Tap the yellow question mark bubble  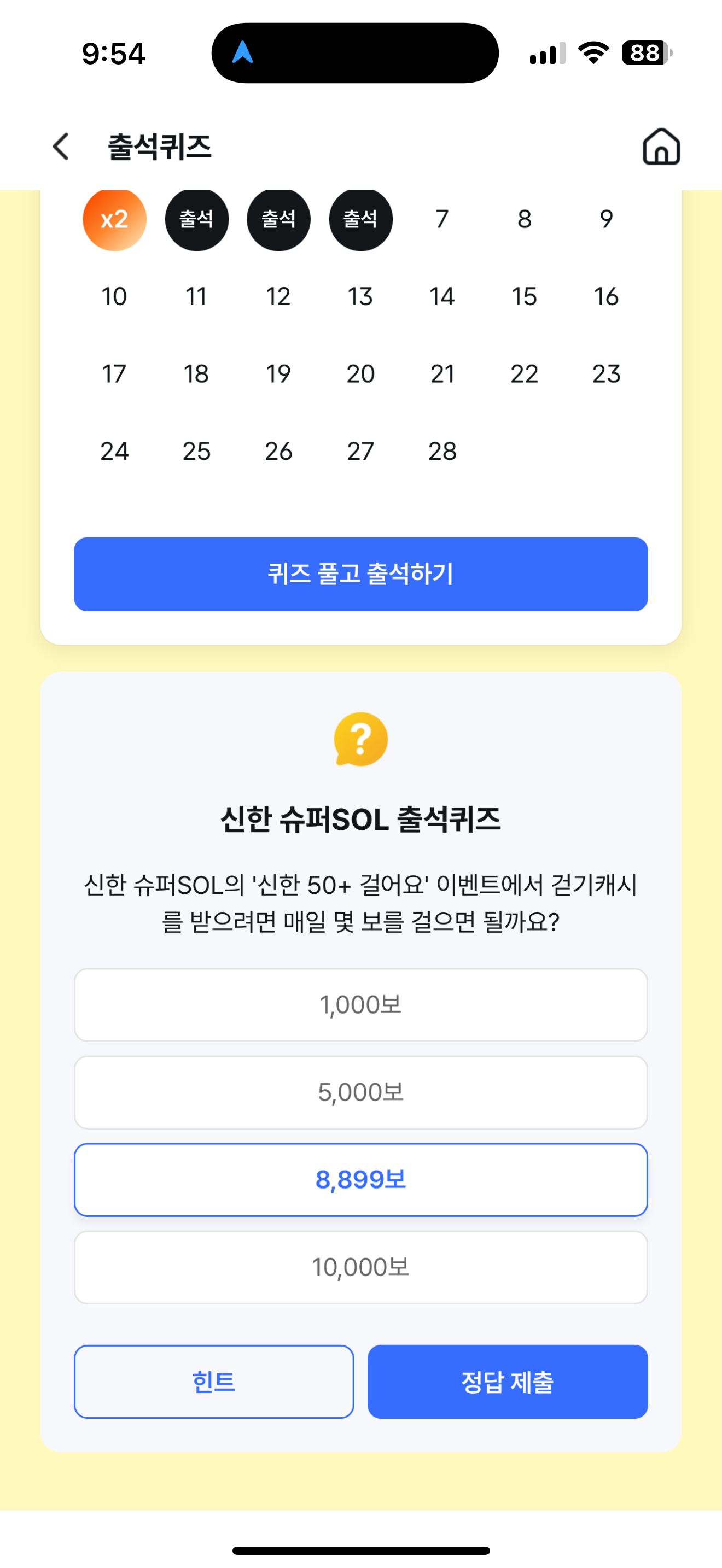click(361, 739)
